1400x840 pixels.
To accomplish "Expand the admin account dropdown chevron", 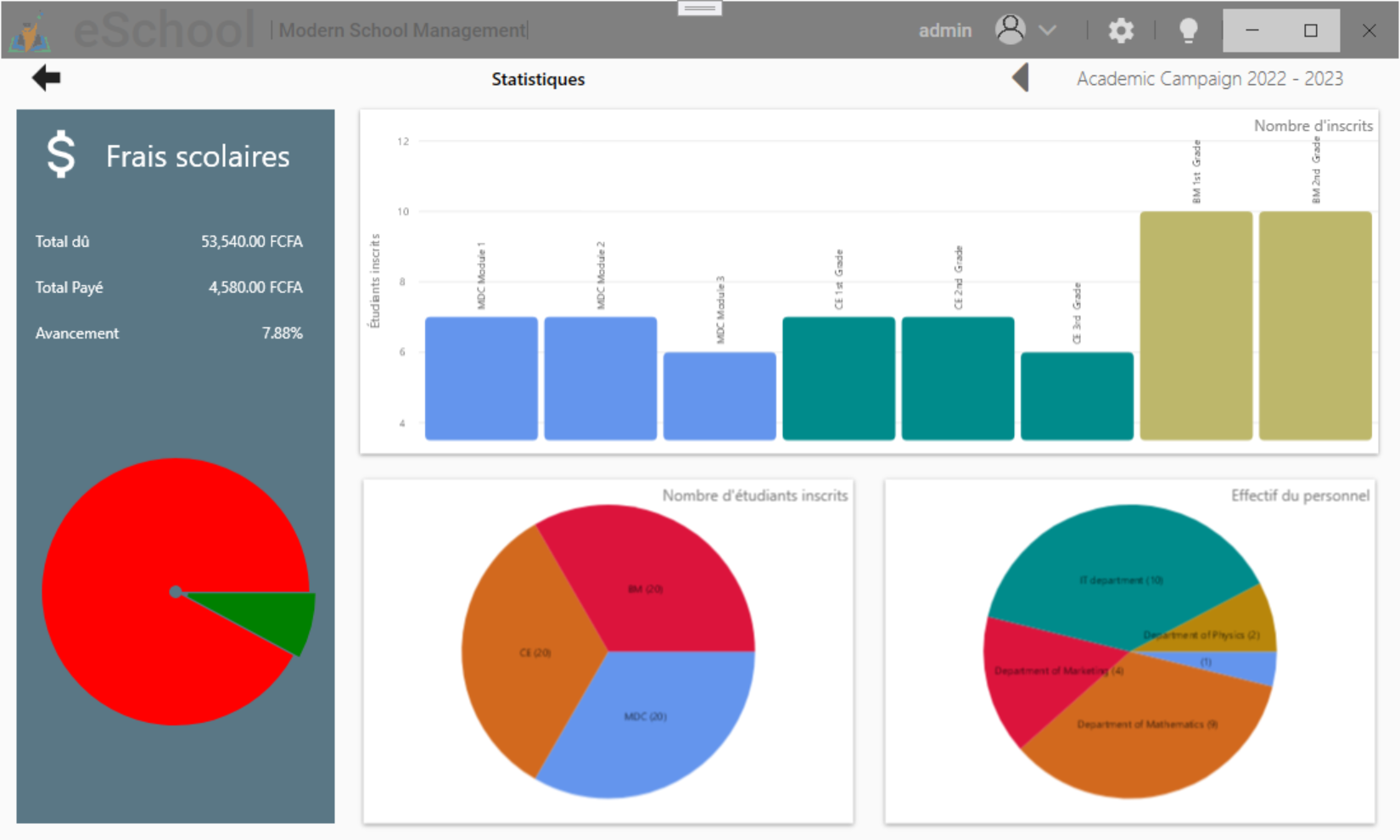I will pyautogui.click(x=1048, y=31).
